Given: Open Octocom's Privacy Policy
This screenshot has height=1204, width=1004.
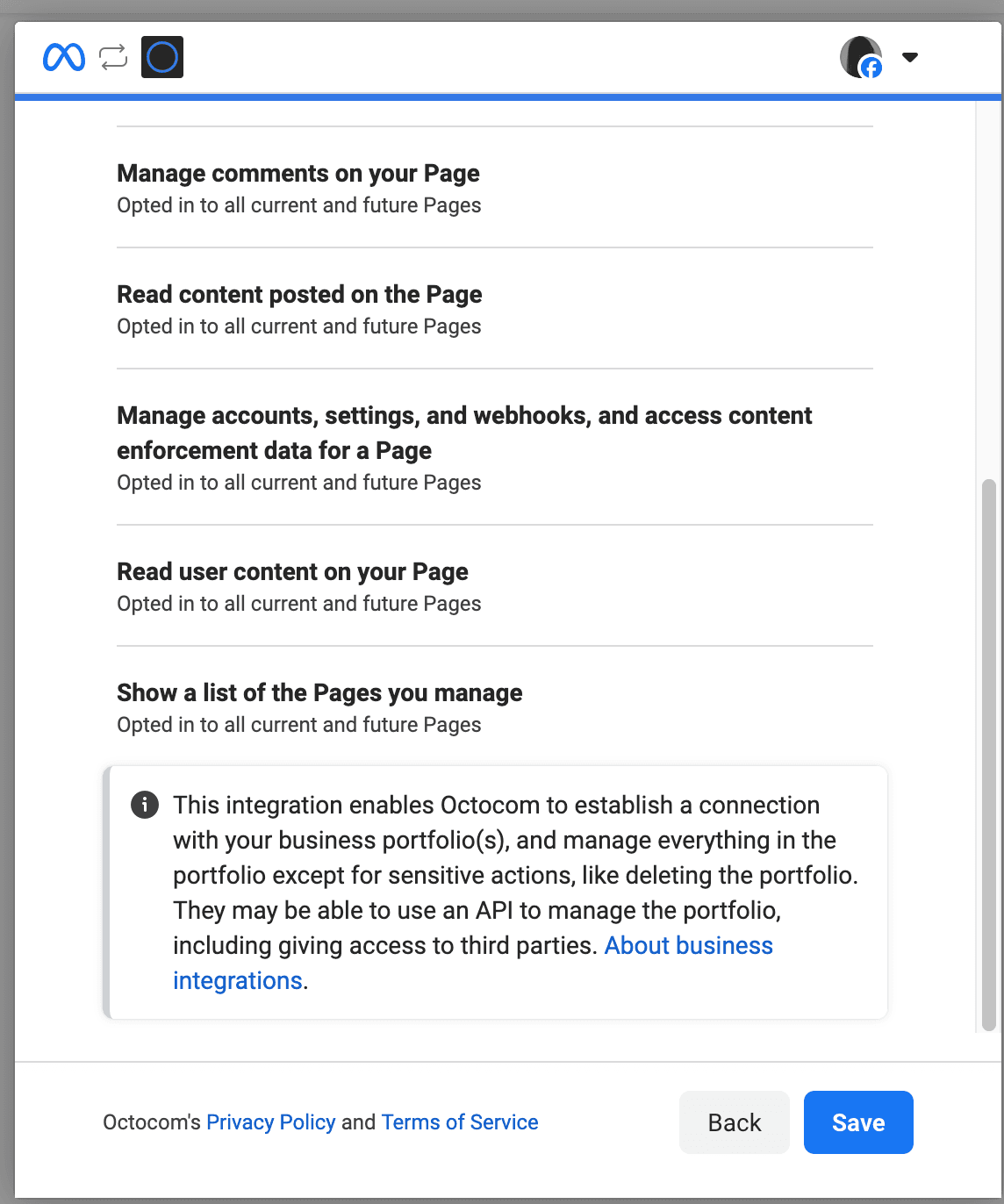Looking at the screenshot, I should [271, 1122].
